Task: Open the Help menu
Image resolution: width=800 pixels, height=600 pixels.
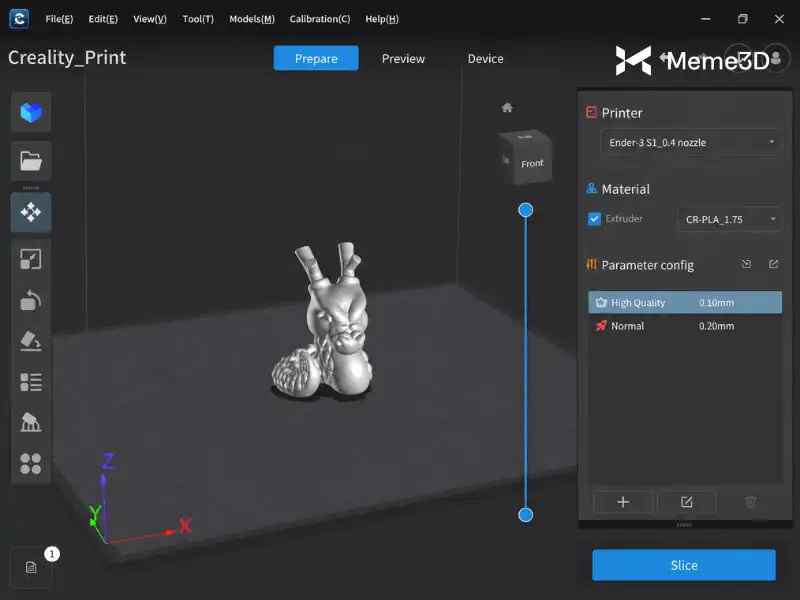Action: click(382, 19)
